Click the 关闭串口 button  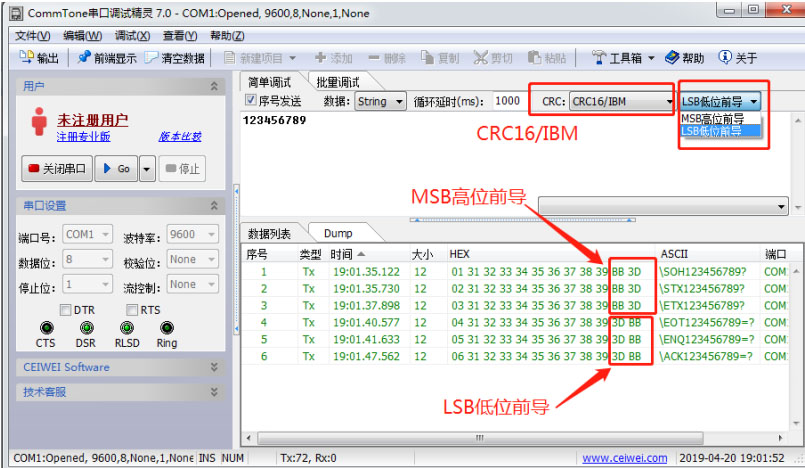pyautogui.click(x=57, y=169)
